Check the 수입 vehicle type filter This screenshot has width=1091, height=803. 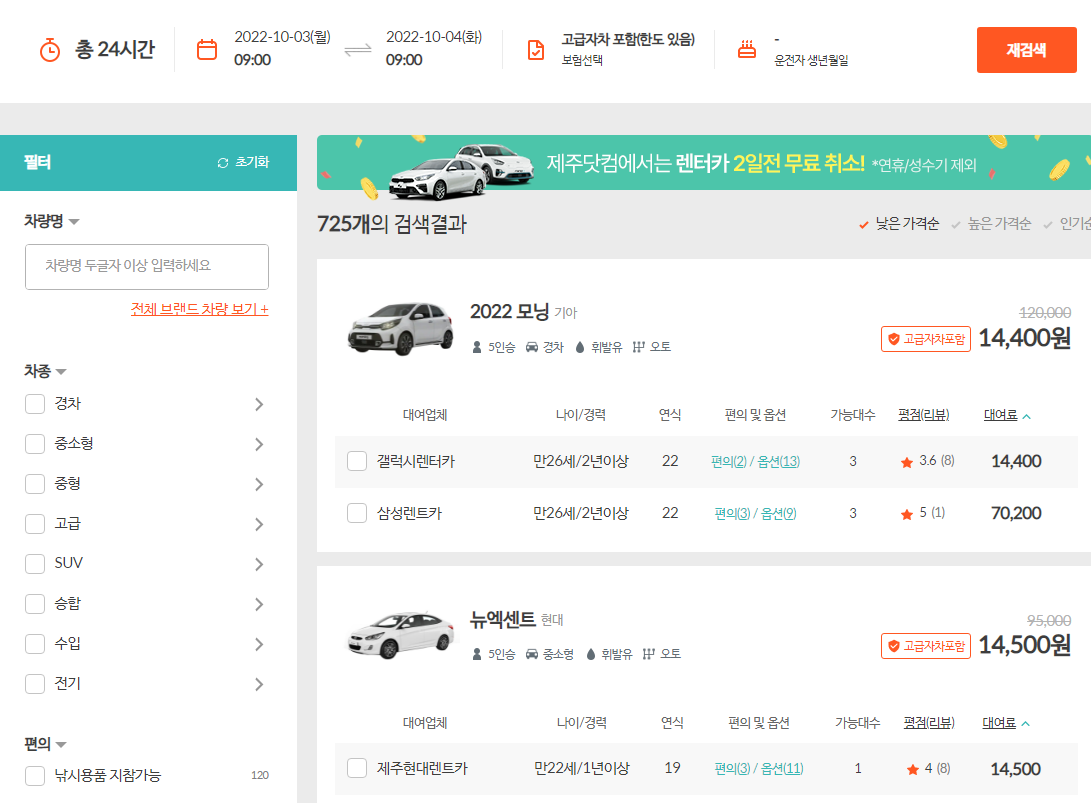[35, 644]
